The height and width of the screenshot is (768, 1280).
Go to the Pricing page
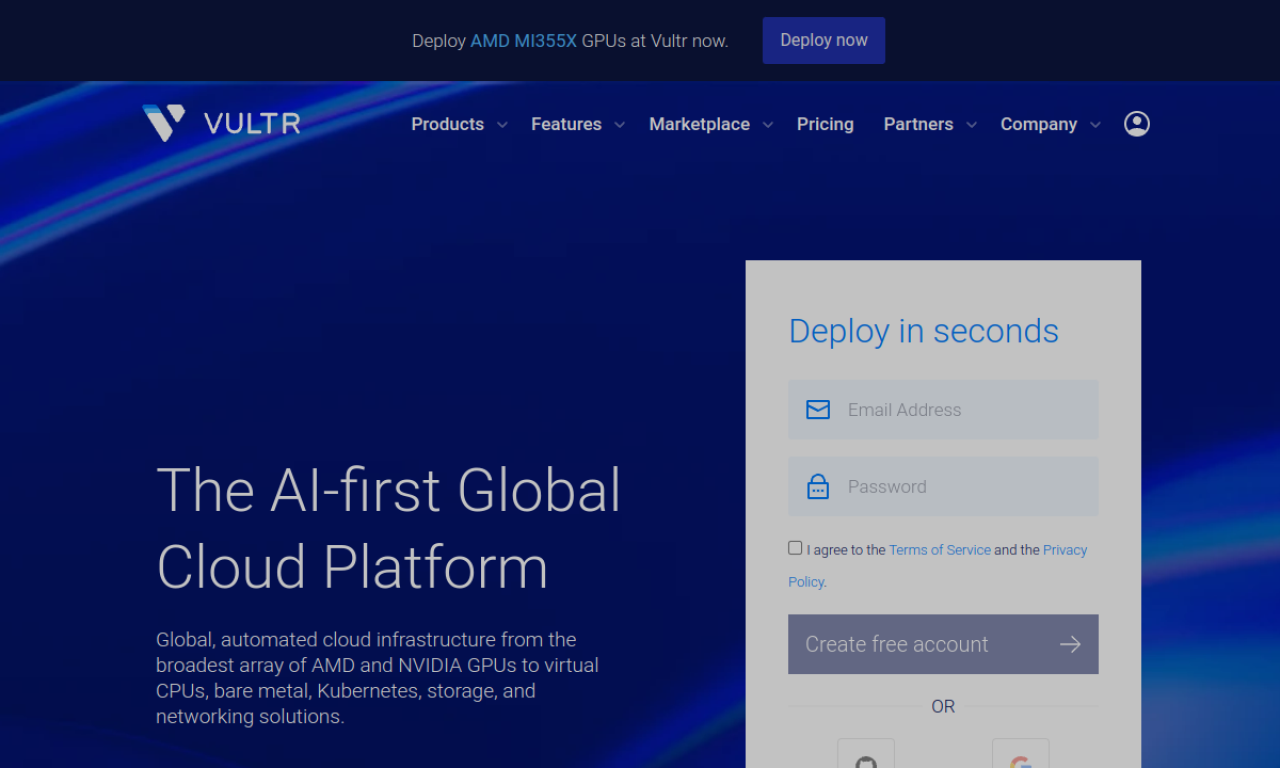click(x=825, y=124)
